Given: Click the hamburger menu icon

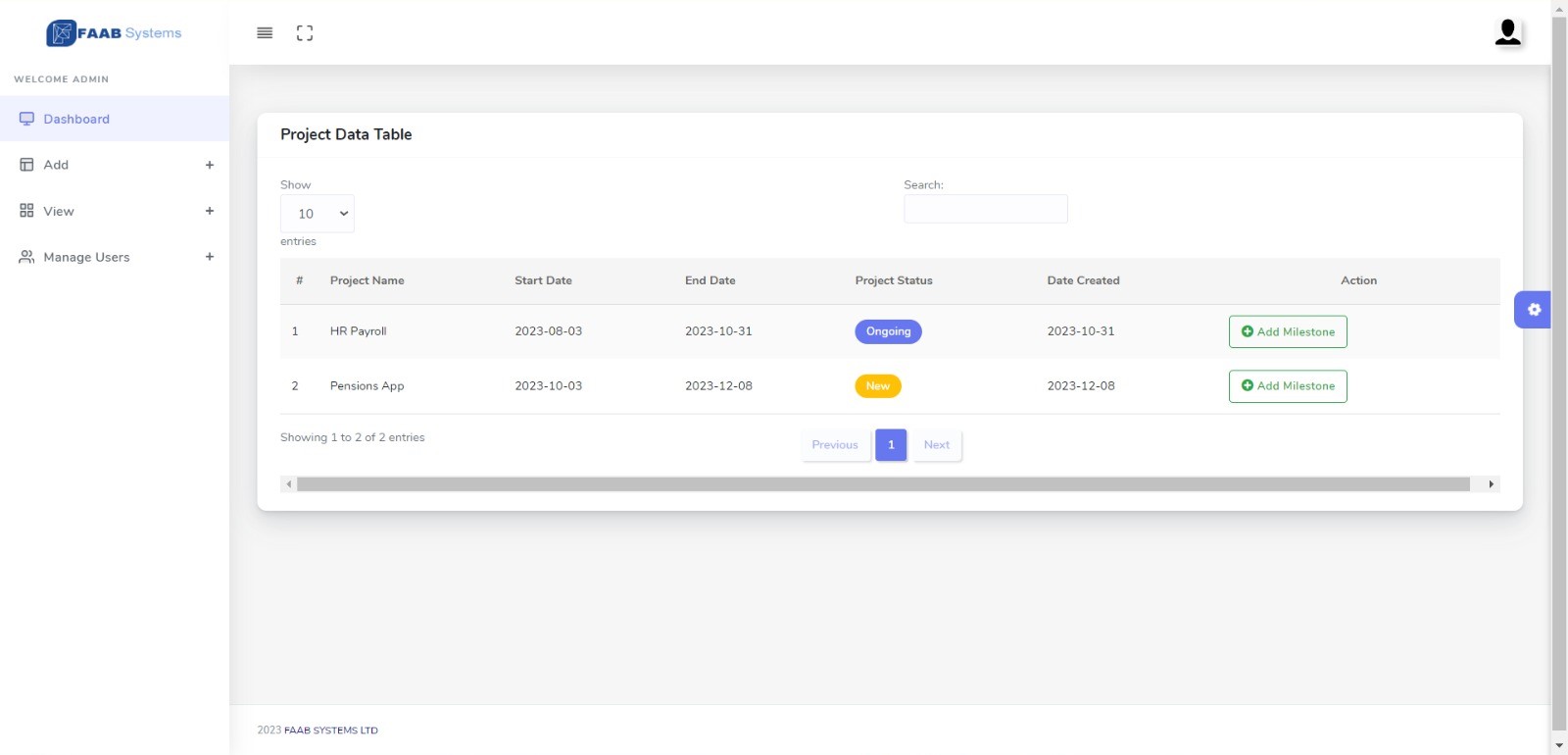Looking at the screenshot, I should (265, 33).
